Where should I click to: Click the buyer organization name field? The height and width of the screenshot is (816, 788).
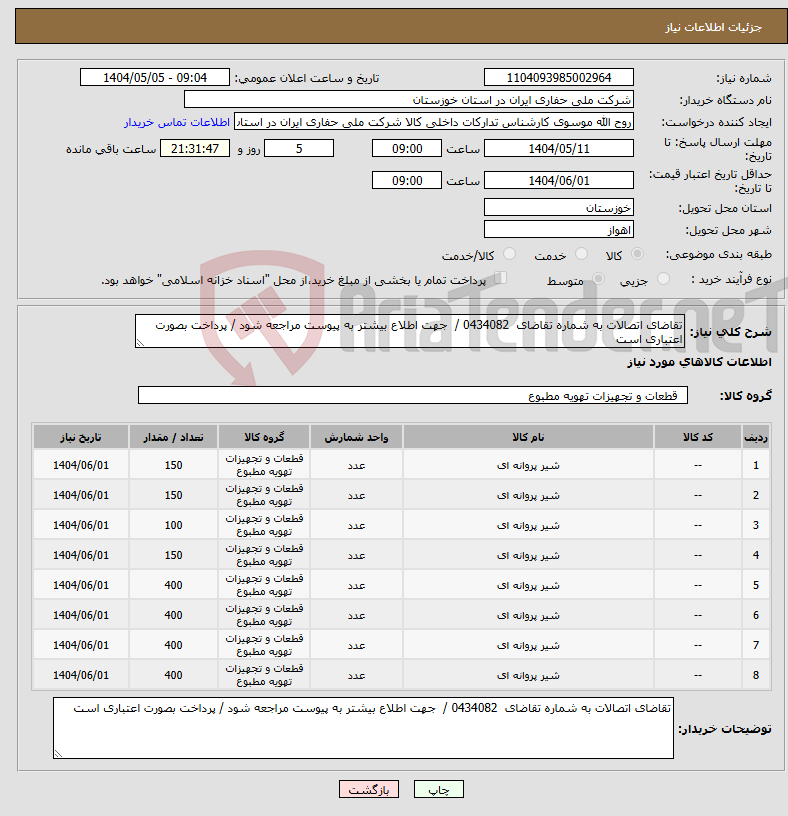(x=409, y=100)
